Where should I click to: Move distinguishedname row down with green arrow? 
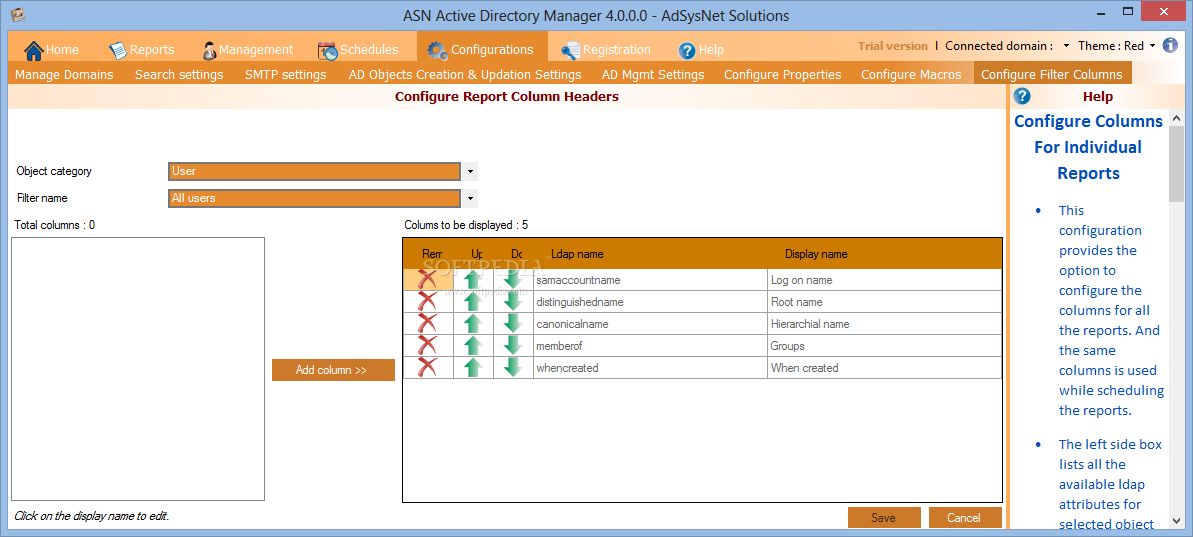[513, 302]
